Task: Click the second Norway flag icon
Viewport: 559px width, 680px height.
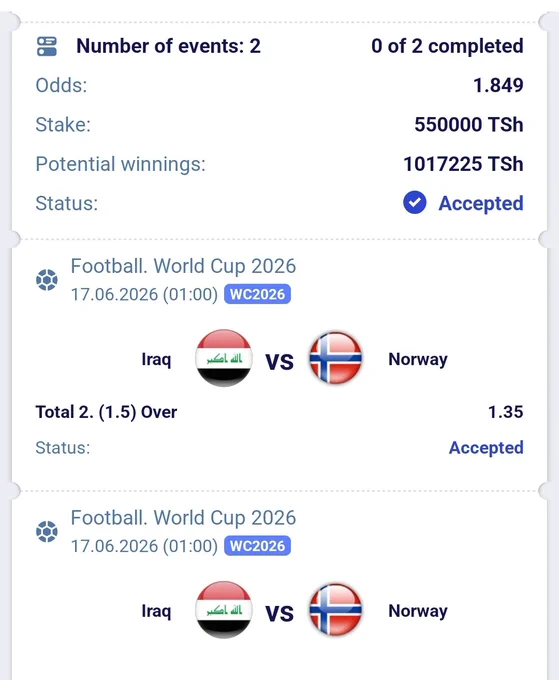Action: pyautogui.click(x=335, y=610)
